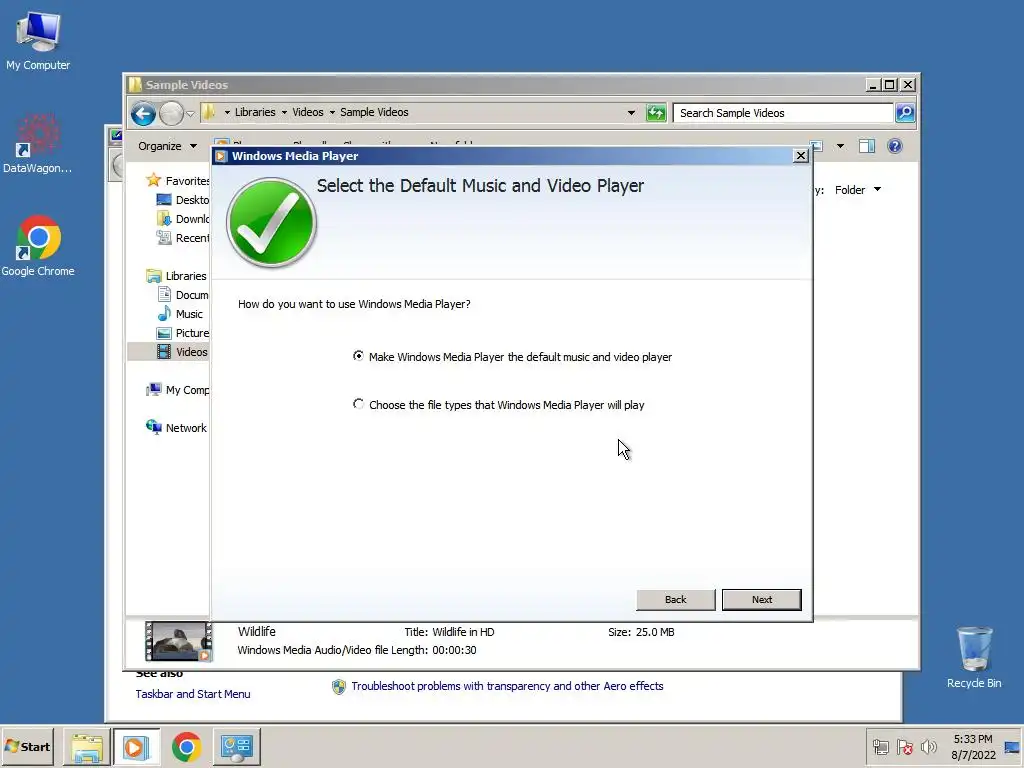Open recent pages dropdown beside navigation arrows
Viewport: 1024px width, 768px height.
190,114
